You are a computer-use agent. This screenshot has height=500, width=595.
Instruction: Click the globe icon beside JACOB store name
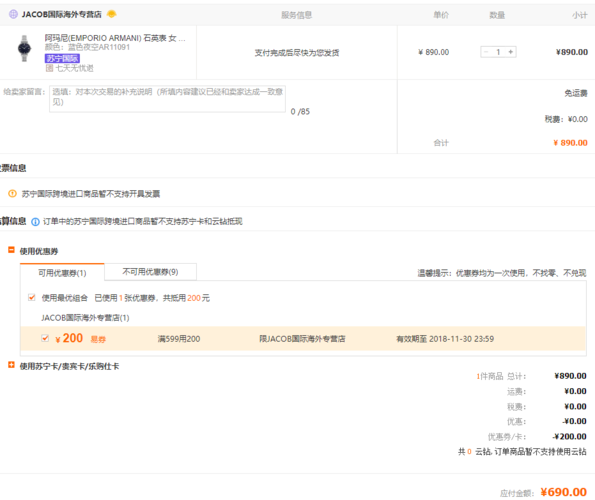13,14
